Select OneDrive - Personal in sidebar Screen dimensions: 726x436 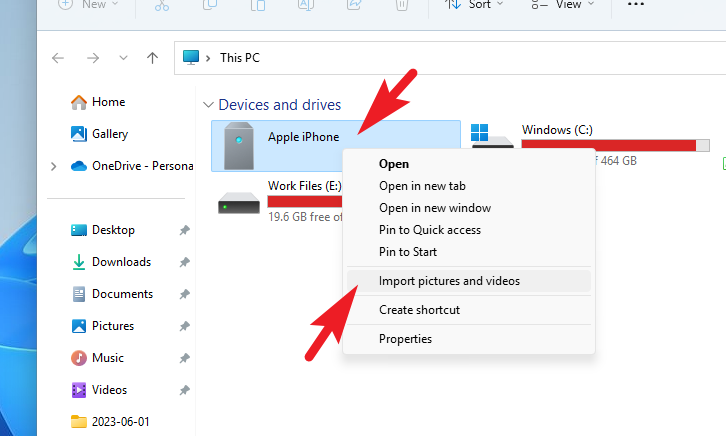(132, 166)
